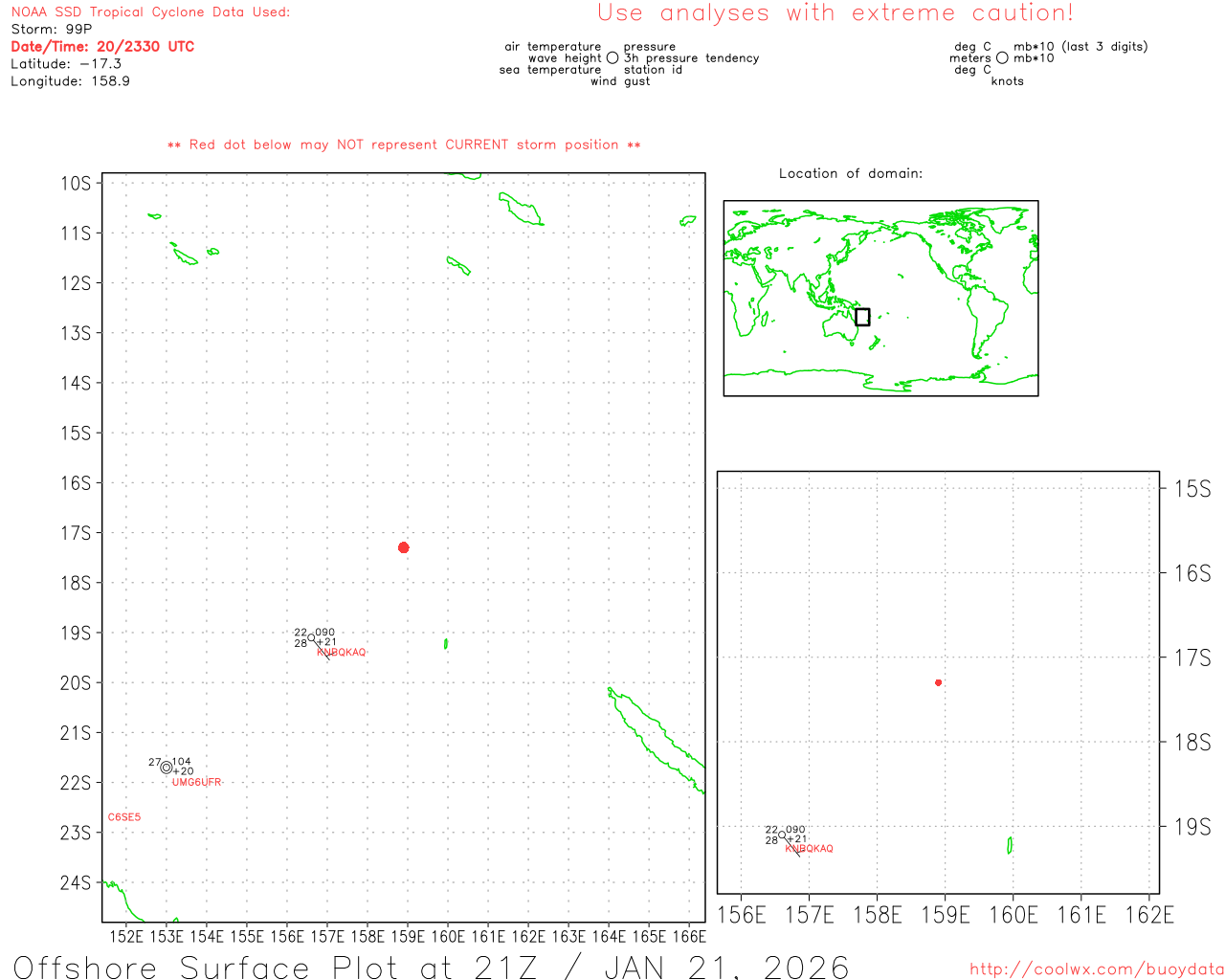Click the Date/Time 20/2330 UTC text
Image resolution: width=1225 pixels, height=980 pixels.
click(102, 46)
